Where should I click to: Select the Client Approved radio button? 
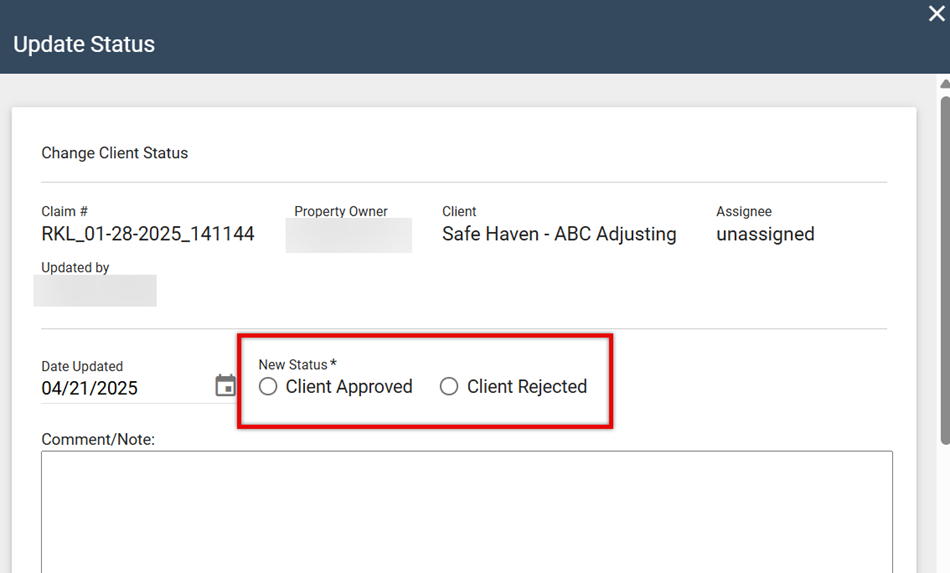tap(268, 387)
